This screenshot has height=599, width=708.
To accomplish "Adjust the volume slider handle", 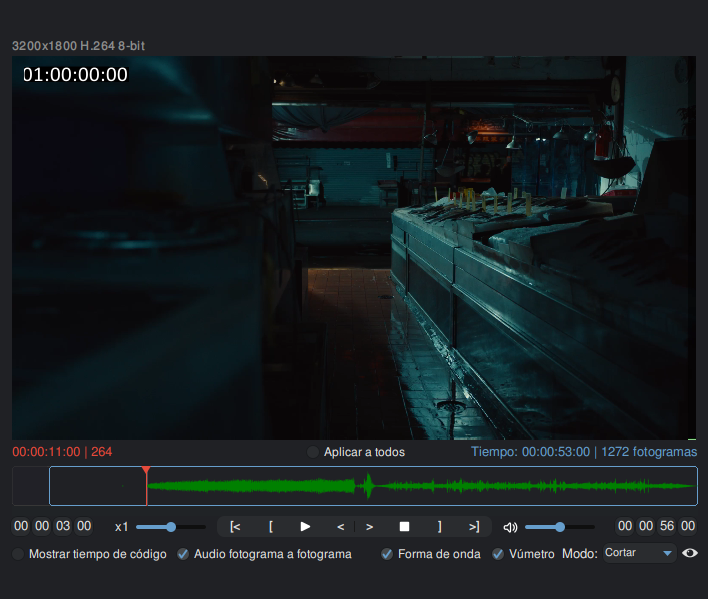I will pos(560,527).
